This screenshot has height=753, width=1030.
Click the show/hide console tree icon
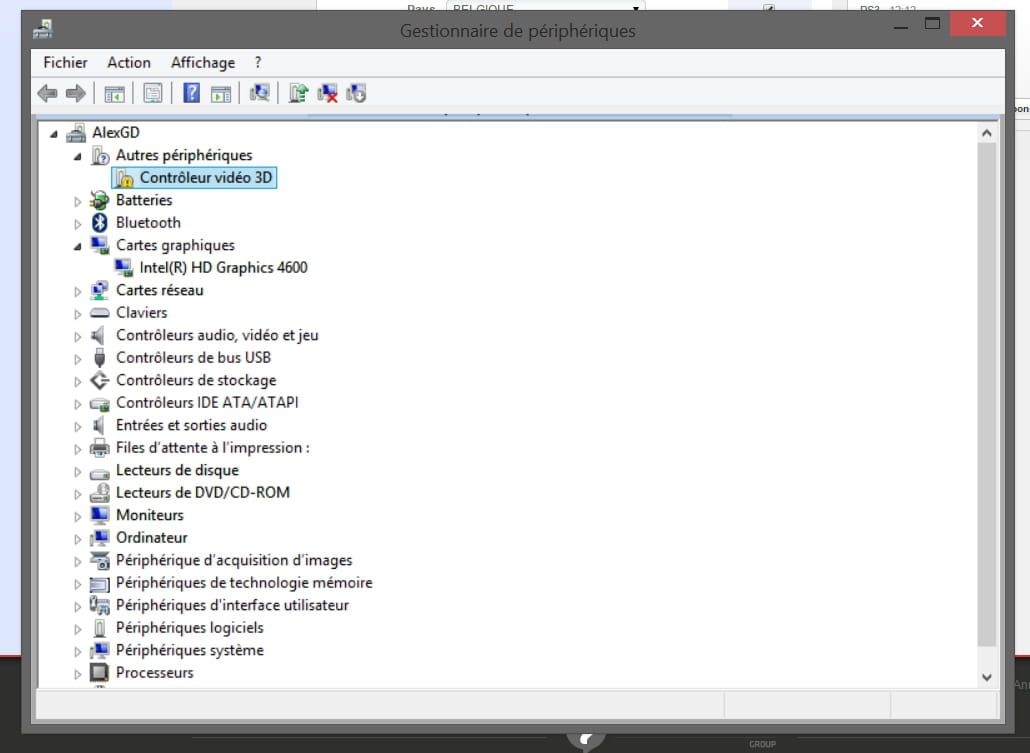pos(115,93)
